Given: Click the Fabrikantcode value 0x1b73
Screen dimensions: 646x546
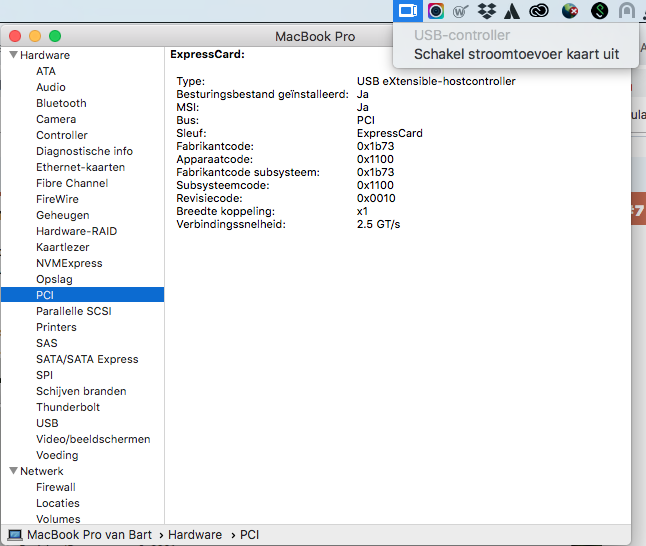Looking at the screenshot, I should (x=375, y=146).
